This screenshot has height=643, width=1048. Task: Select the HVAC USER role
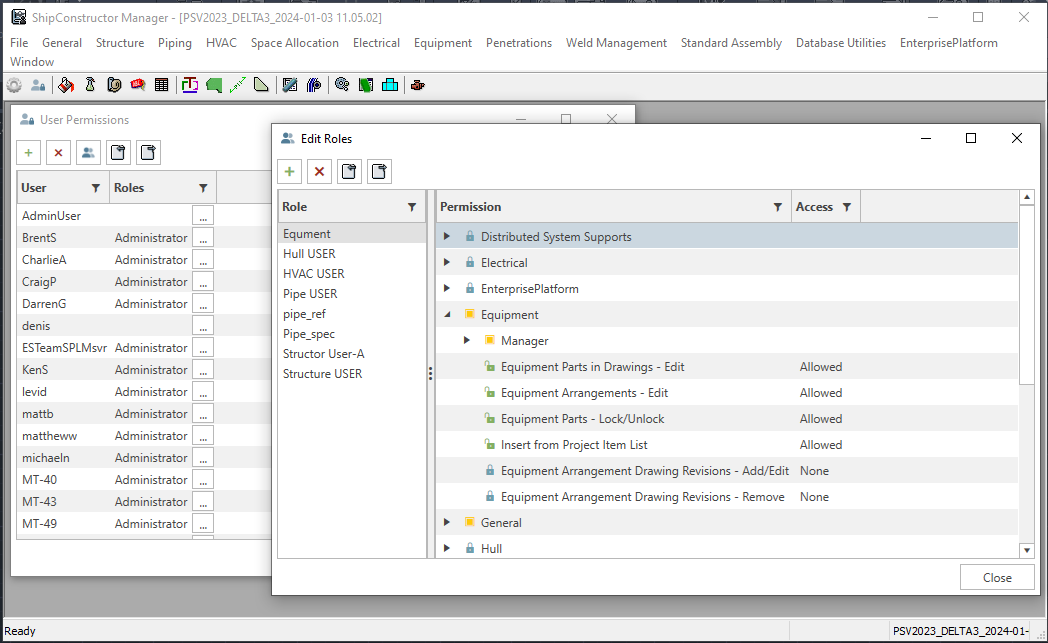click(x=352, y=274)
